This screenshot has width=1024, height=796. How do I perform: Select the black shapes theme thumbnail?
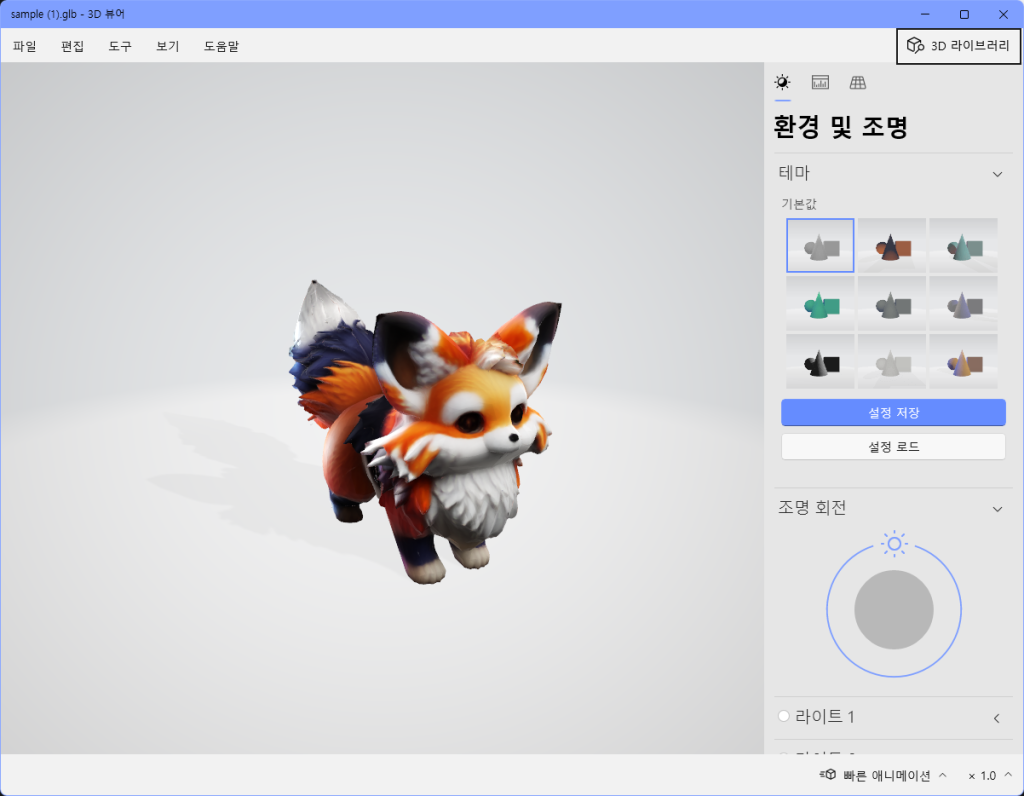point(820,362)
